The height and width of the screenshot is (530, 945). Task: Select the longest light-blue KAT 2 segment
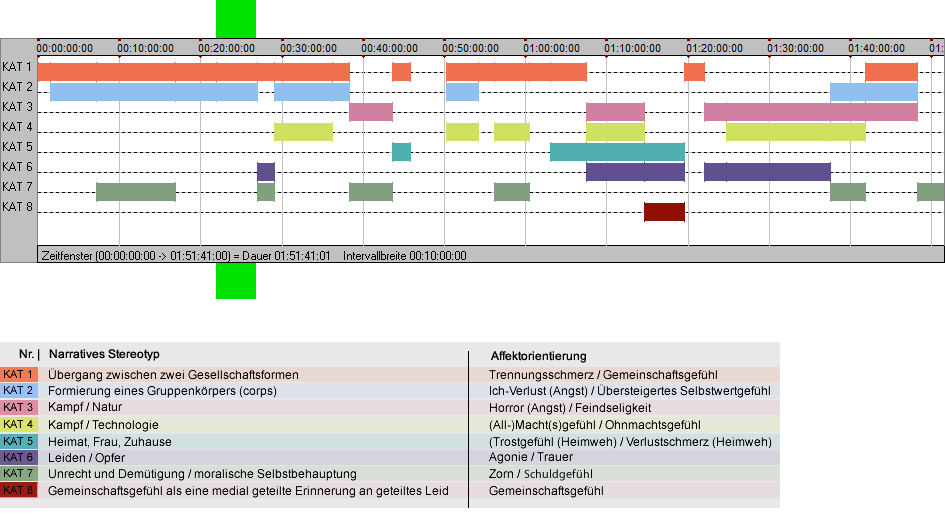154,92
